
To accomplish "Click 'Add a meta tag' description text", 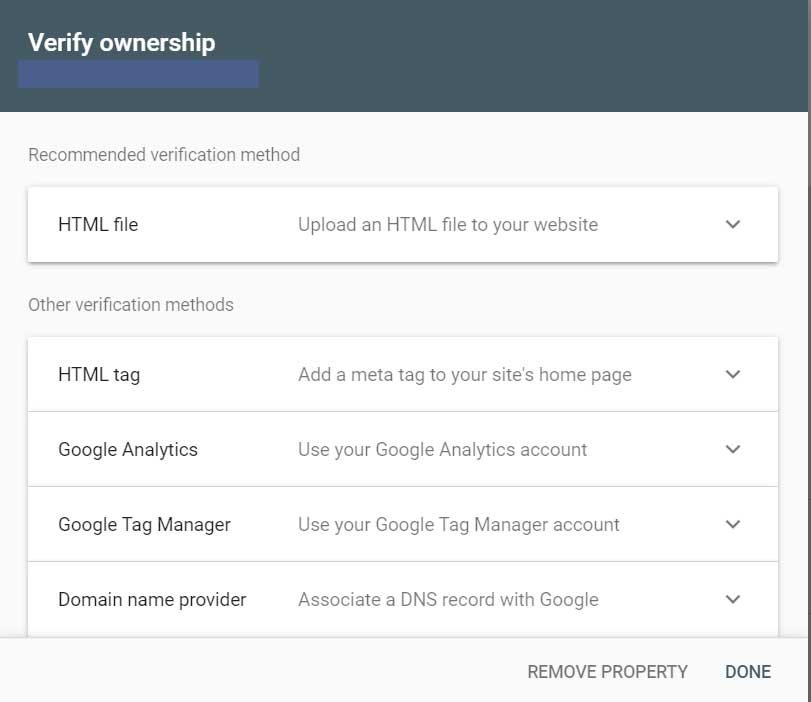I will pyautogui.click(x=464, y=374).
